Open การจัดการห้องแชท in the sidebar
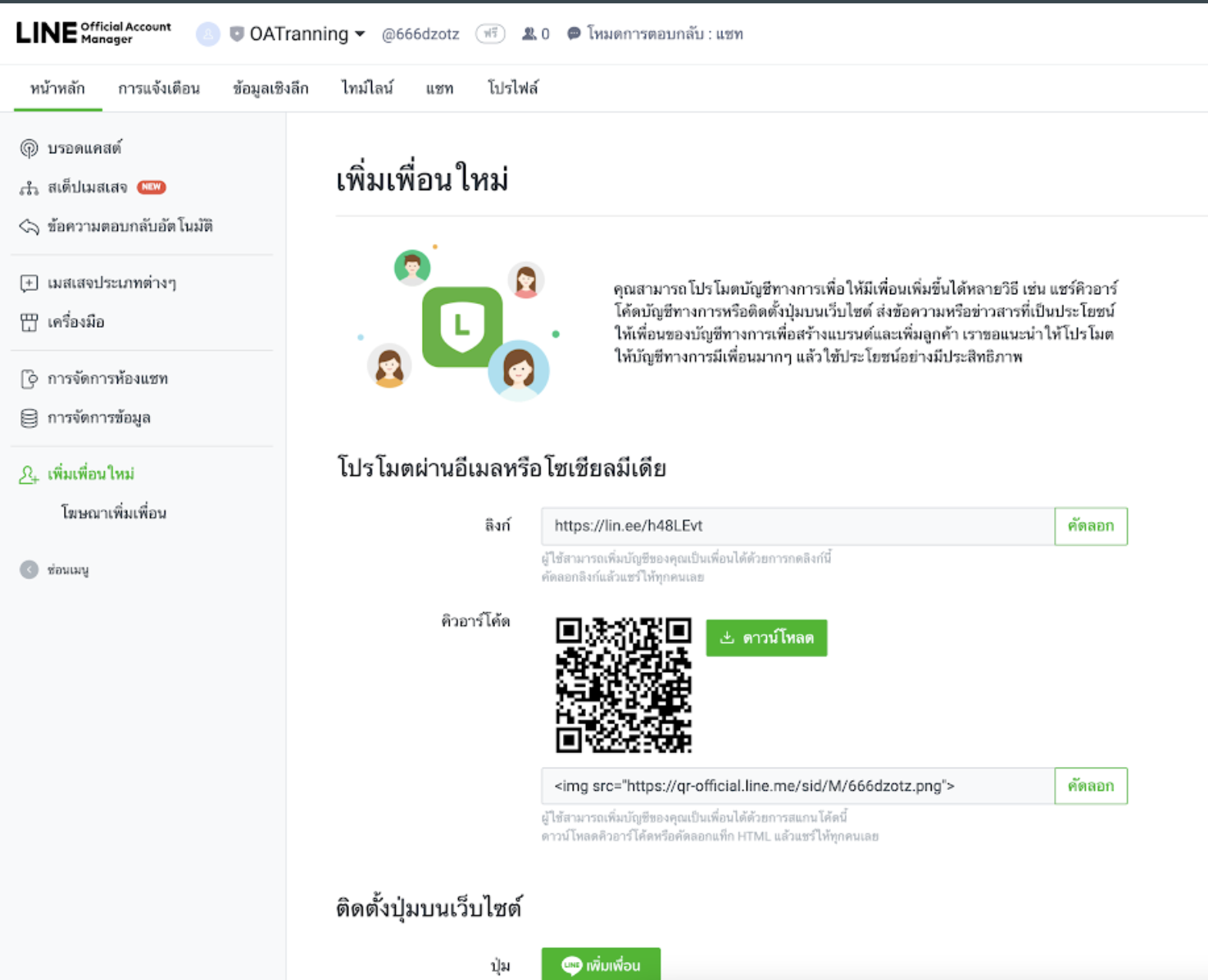This screenshot has height=980, width=1208. coord(107,379)
